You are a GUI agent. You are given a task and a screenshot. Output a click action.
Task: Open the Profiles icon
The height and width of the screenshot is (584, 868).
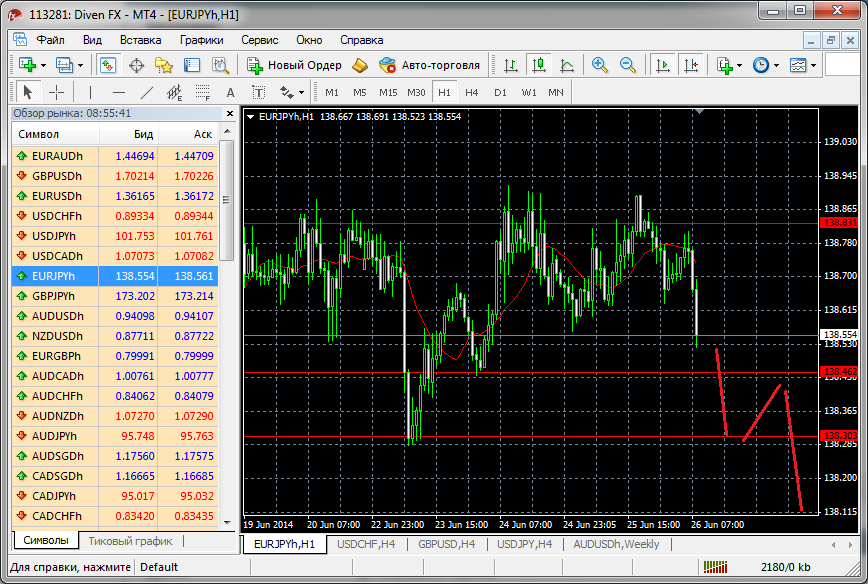click(64, 65)
